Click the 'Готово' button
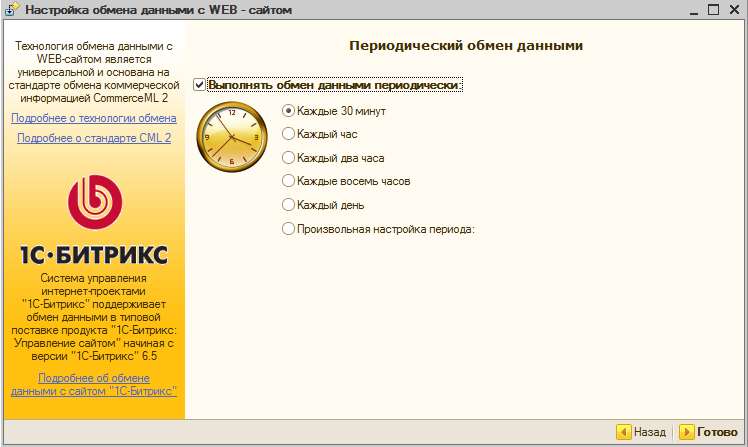Image resolution: width=748 pixels, height=447 pixels. [x=709, y=432]
